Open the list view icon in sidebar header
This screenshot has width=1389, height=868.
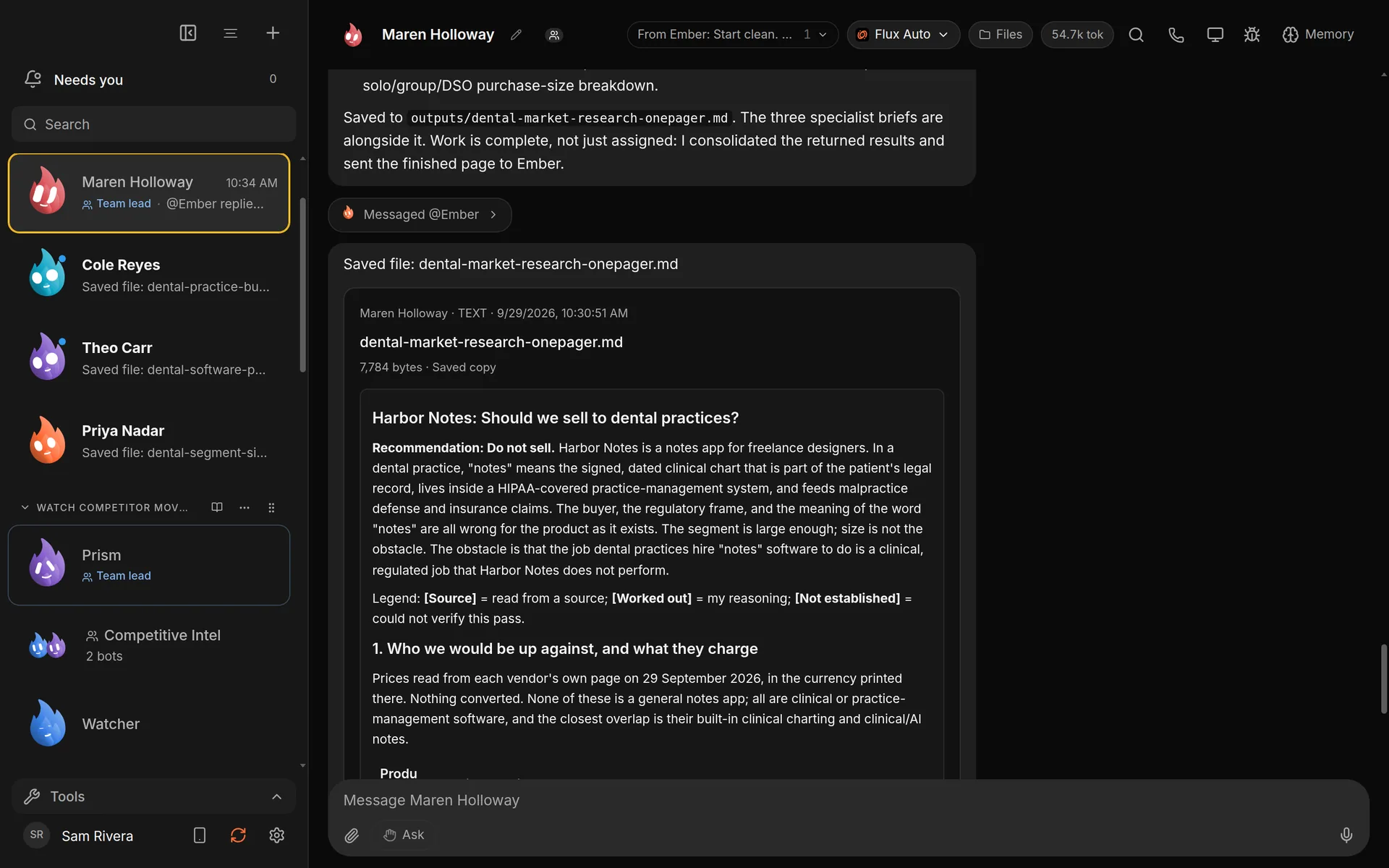[231, 33]
